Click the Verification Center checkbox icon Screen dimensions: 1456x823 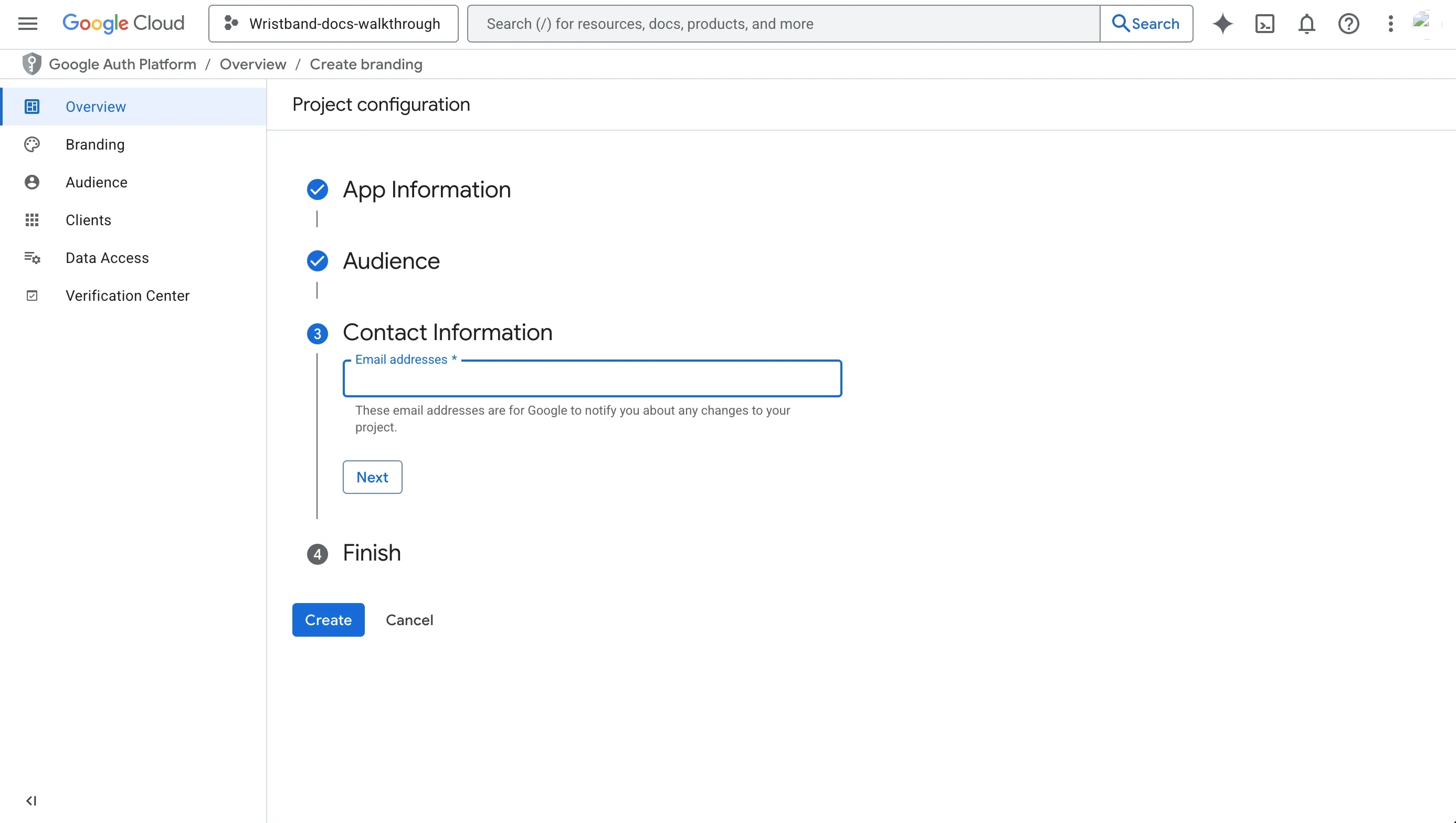[31, 296]
